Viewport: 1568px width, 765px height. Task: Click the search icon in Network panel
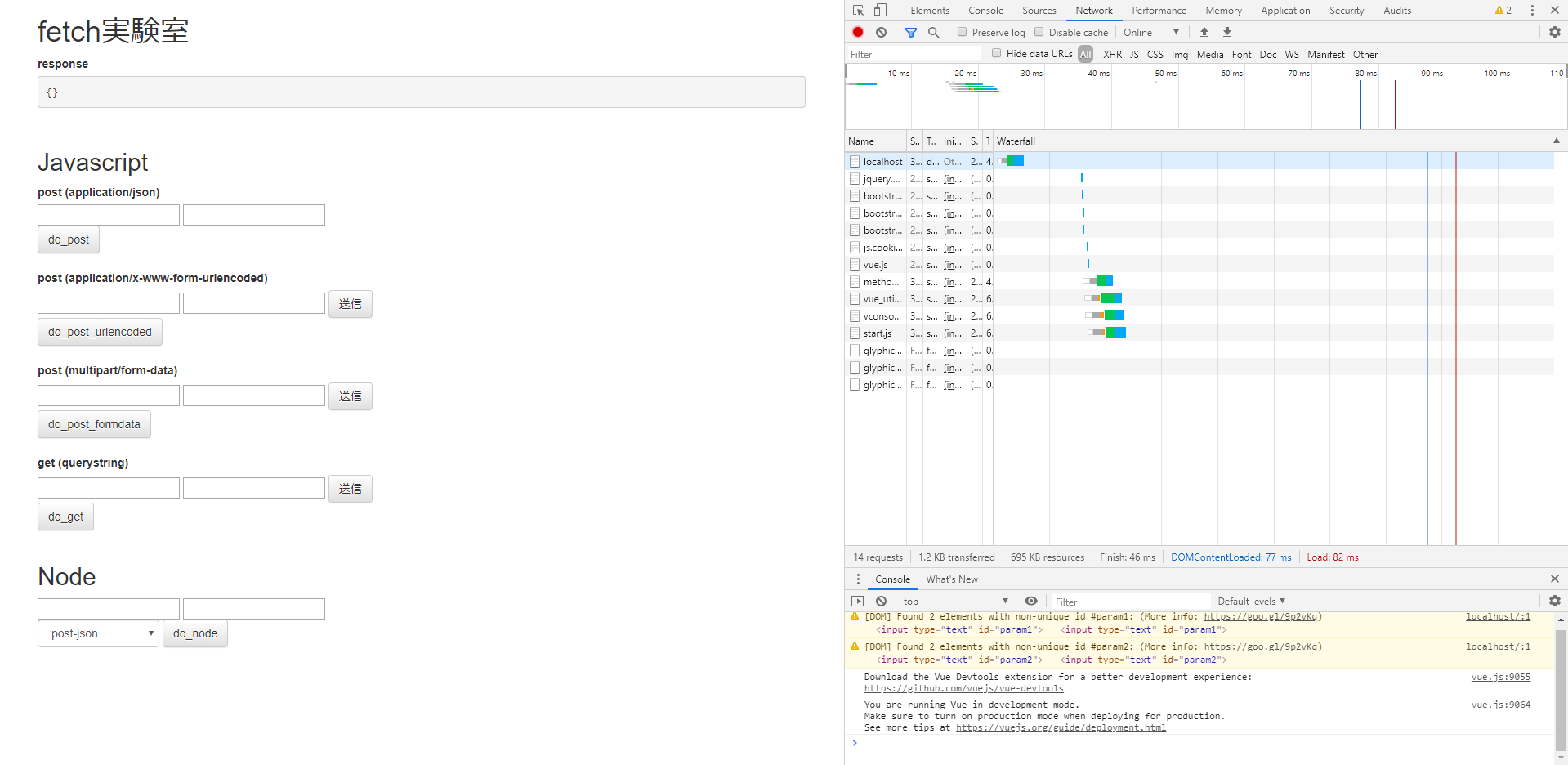point(934,32)
